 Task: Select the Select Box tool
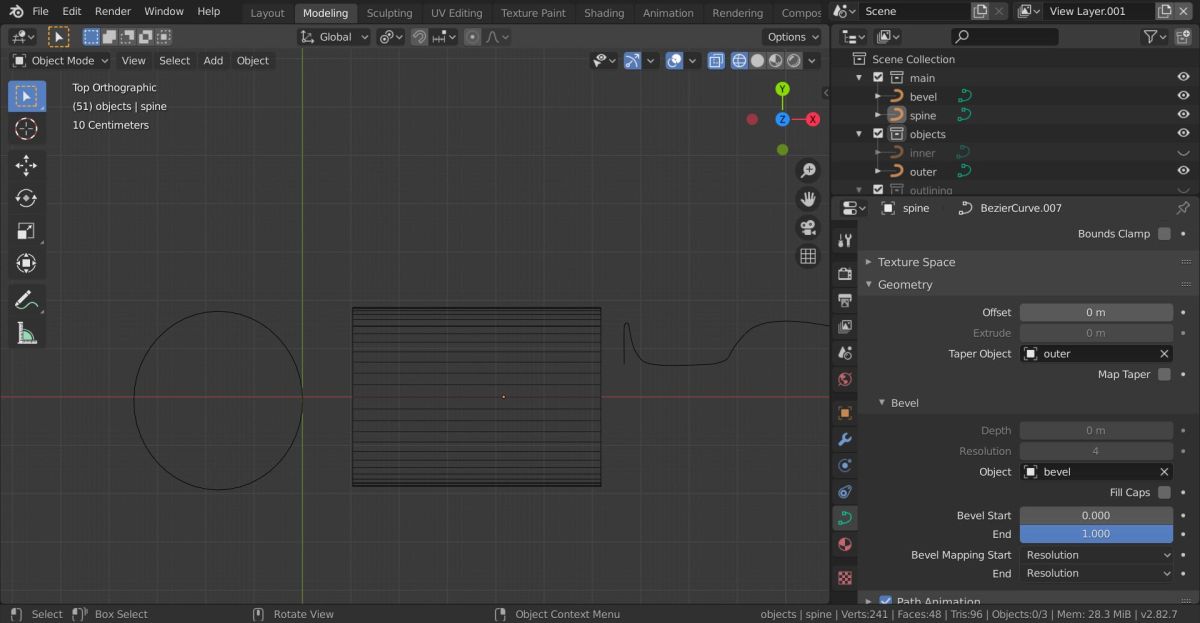click(26, 96)
